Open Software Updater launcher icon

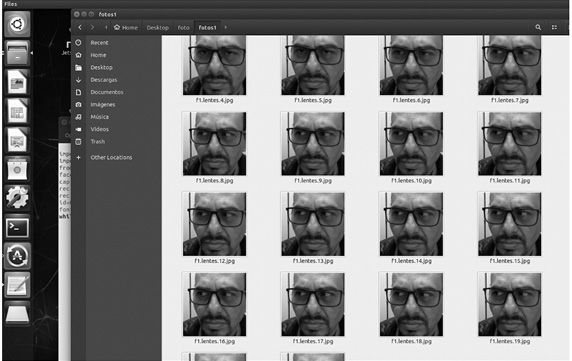pyautogui.click(x=17, y=256)
